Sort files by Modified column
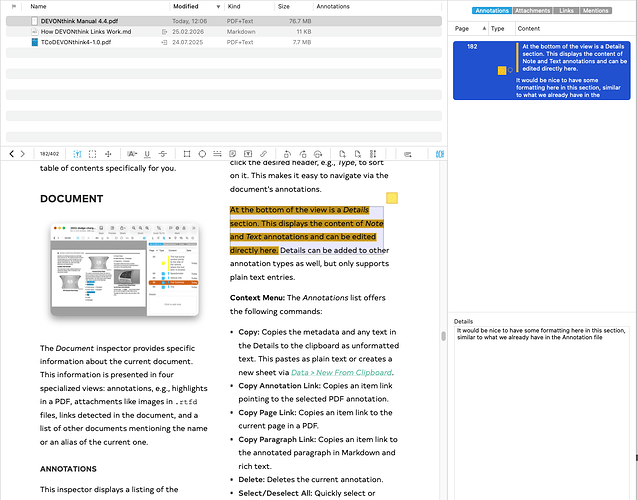Screen dimensions: 638x500 click(186, 6)
